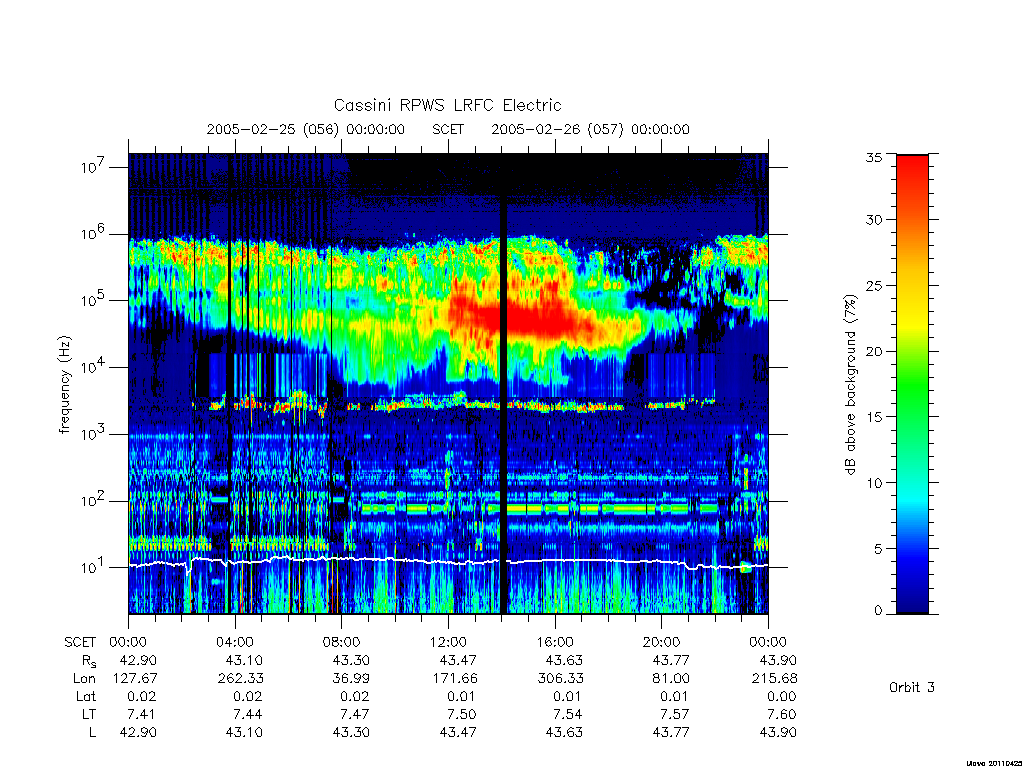Click the "dB above background (7%)" colorbar label
Screen dimensions: 1024x768
(x=850, y=385)
